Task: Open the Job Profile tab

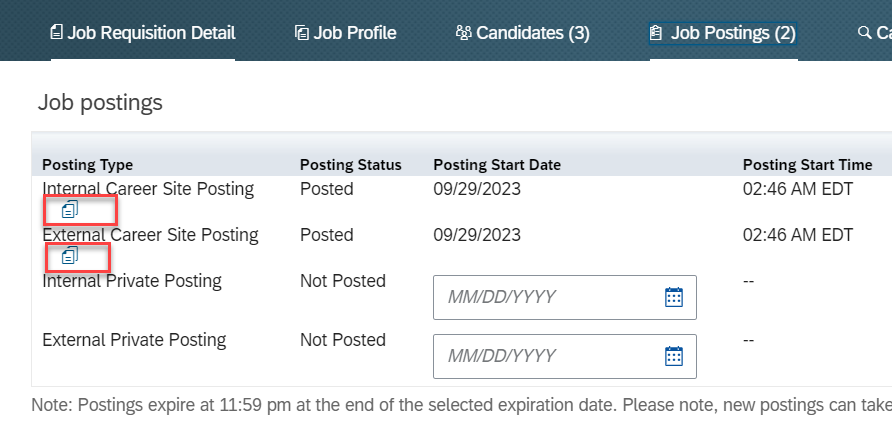Action: [x=346, y=33]
